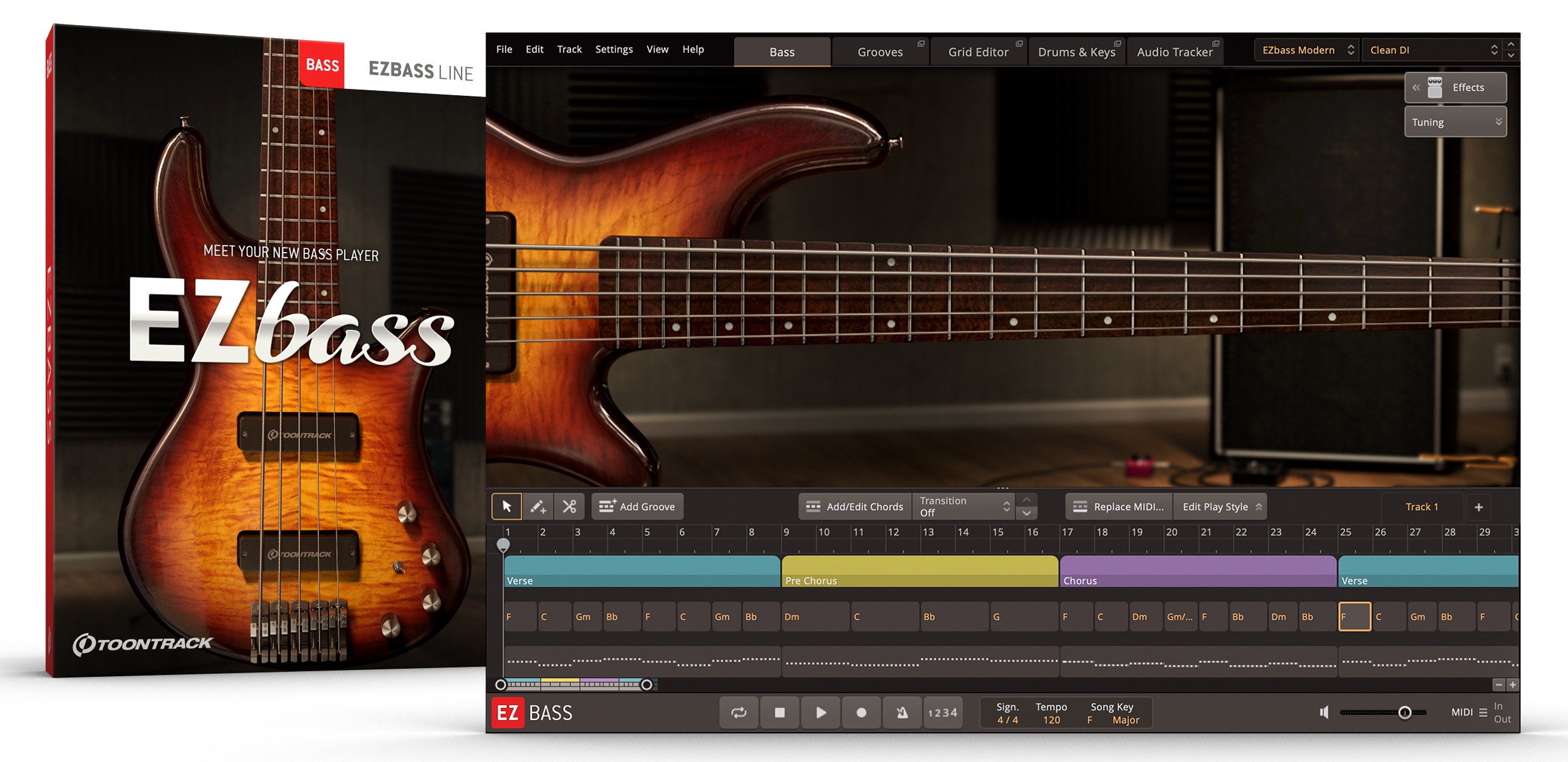Image resolution: width=1568 pixels, height=762 pixels.
Task: Open the Help menu
Action: click(x=693, y=50)
